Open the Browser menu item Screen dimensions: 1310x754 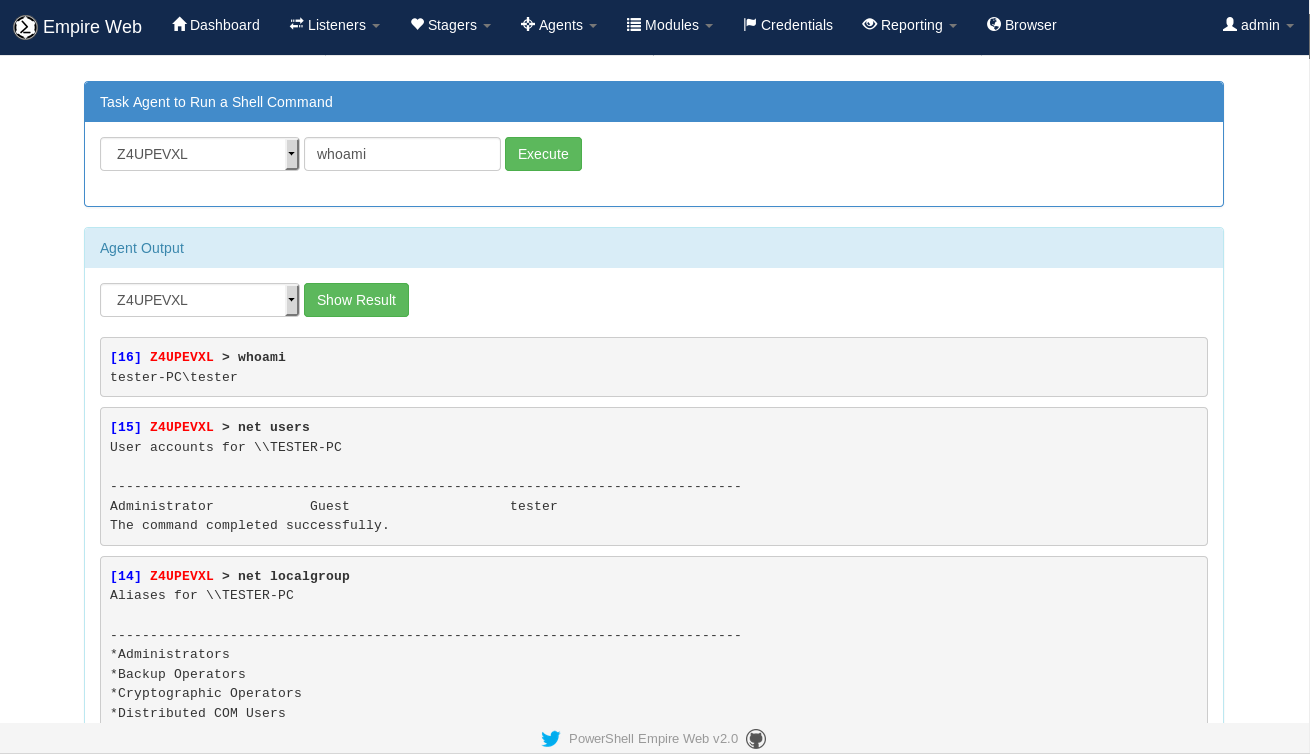(x=1022, y=25)
